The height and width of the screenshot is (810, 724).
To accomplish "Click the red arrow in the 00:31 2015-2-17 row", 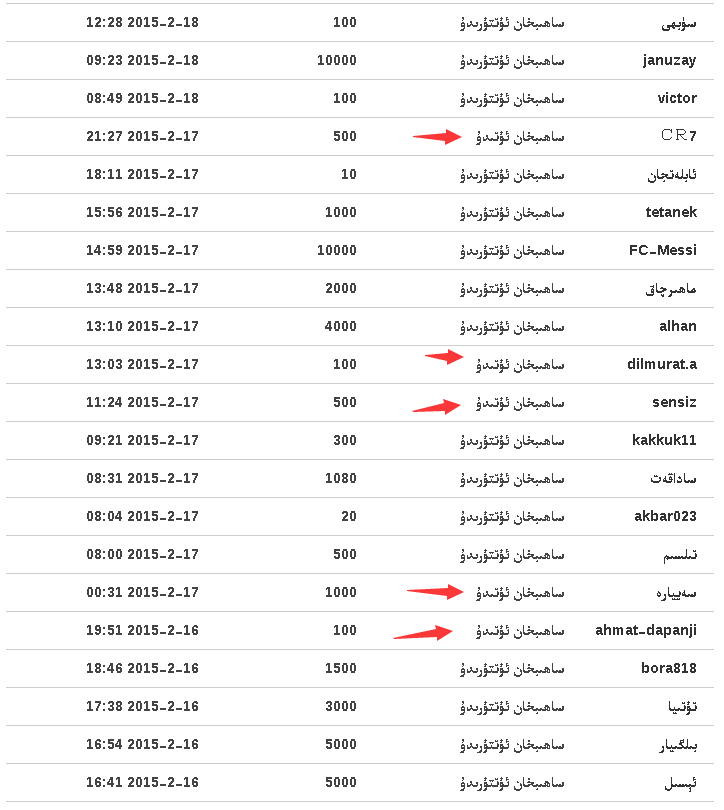I will (435, 591).
